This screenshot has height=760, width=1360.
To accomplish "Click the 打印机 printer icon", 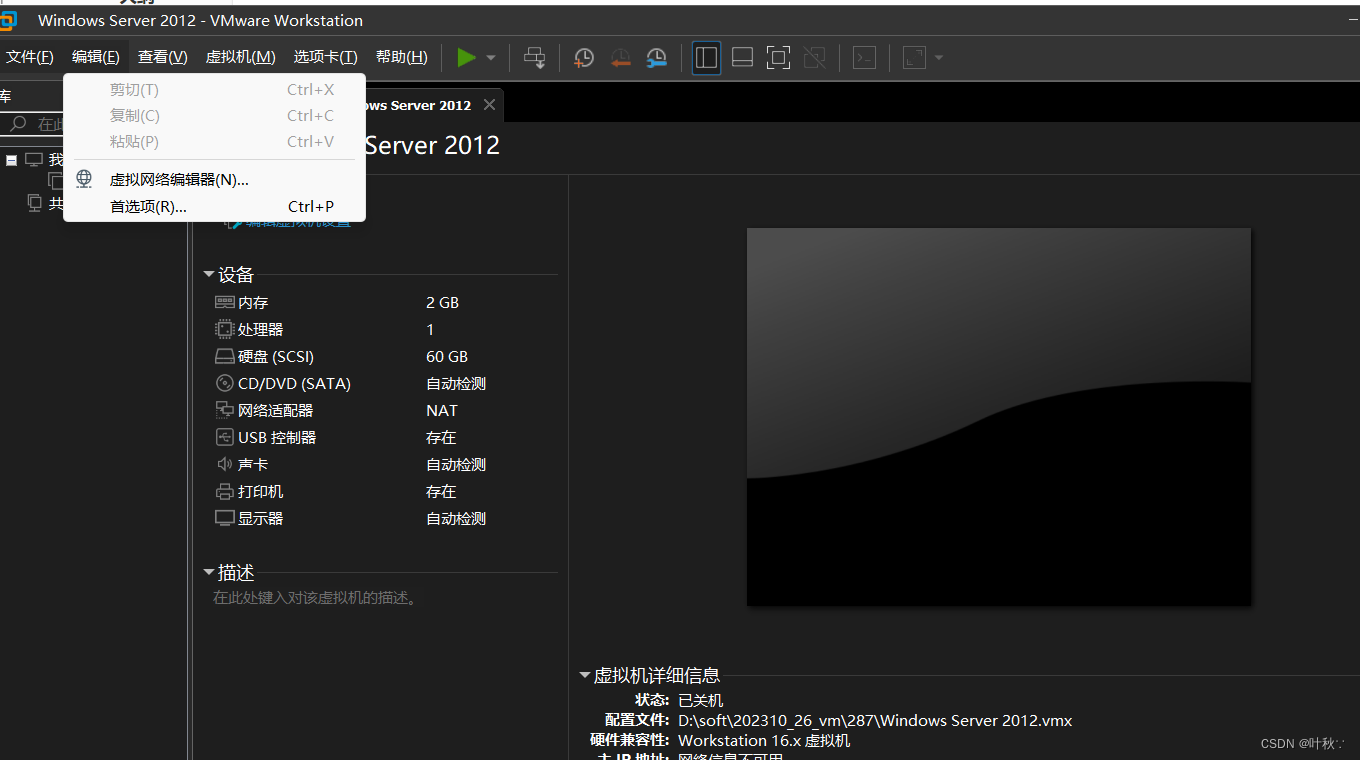I will click(x=225, y=491).
